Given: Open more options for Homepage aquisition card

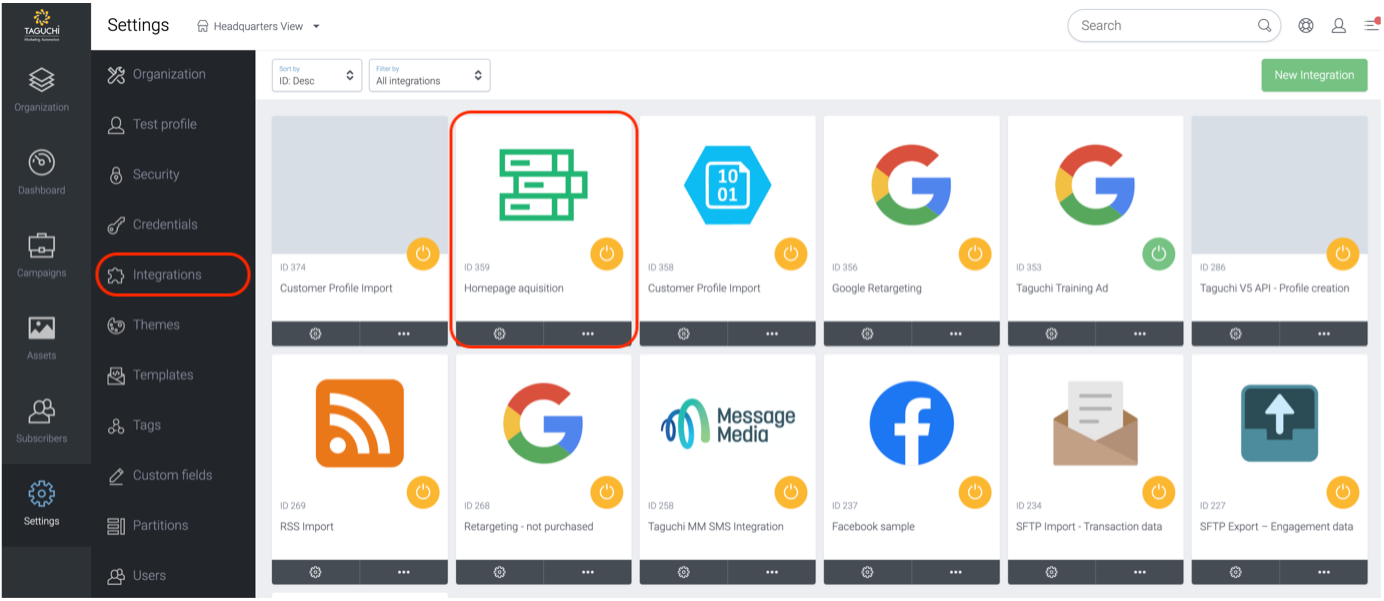Looking at the screenshot, I should point(588,334).
